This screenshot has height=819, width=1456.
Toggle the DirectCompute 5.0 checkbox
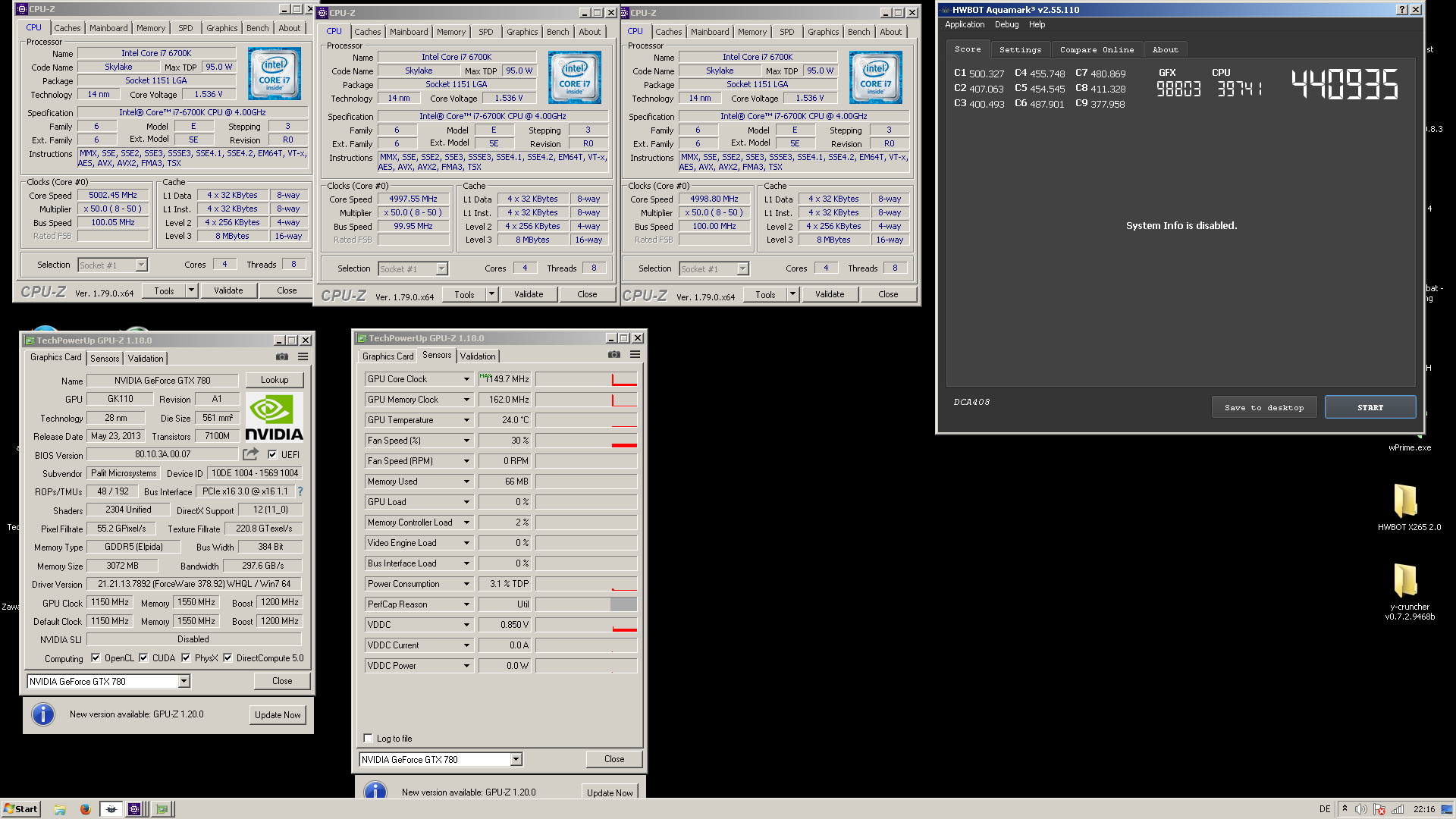coord(227,657)
